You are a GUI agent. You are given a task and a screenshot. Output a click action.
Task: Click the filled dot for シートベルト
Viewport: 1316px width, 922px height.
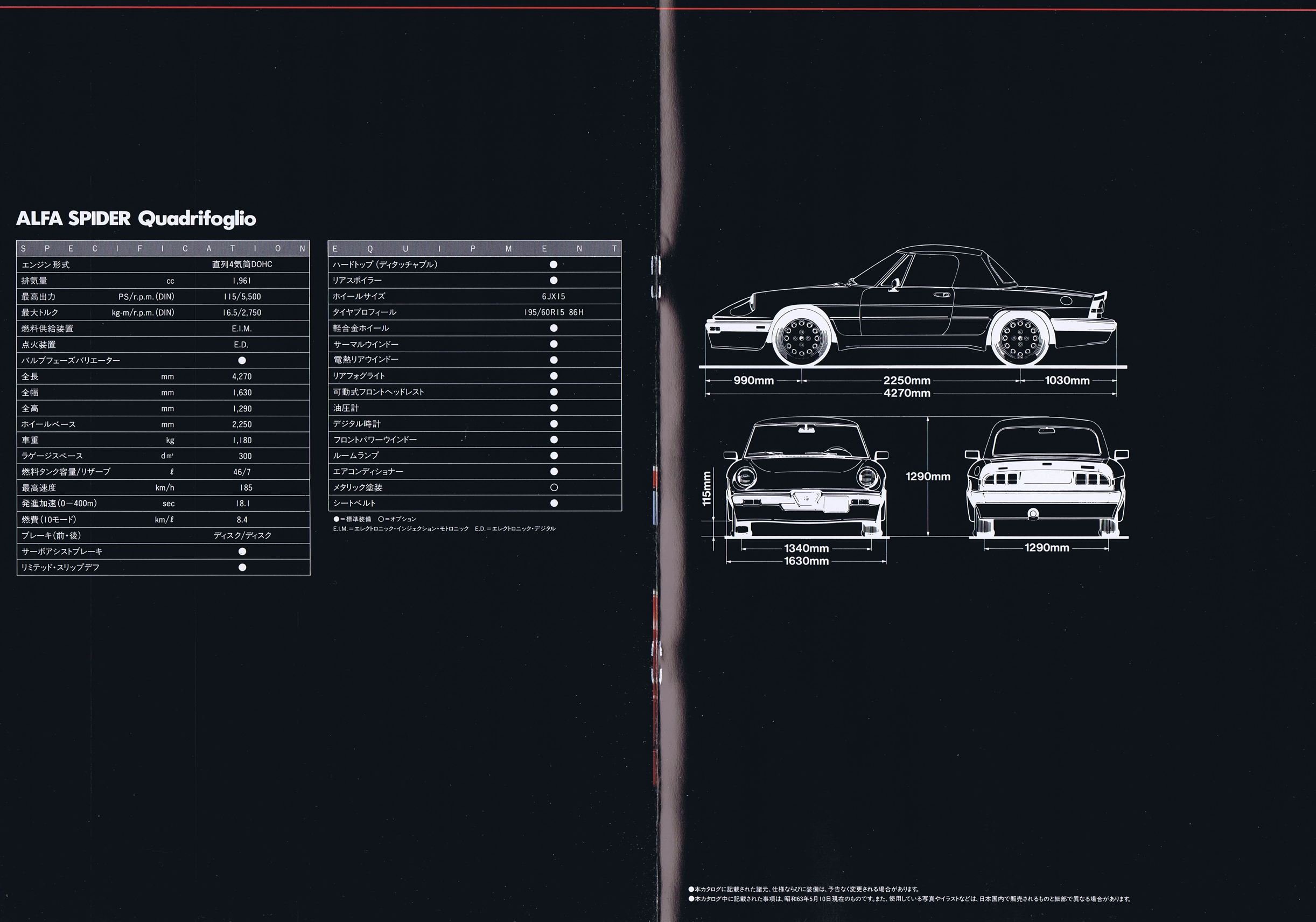pos(554,503)
